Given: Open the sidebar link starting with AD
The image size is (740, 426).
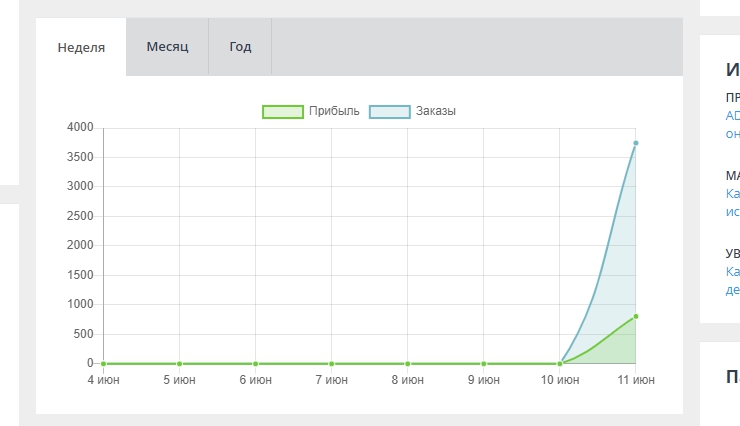Looking at the screenshot, I should pos(732,116).
